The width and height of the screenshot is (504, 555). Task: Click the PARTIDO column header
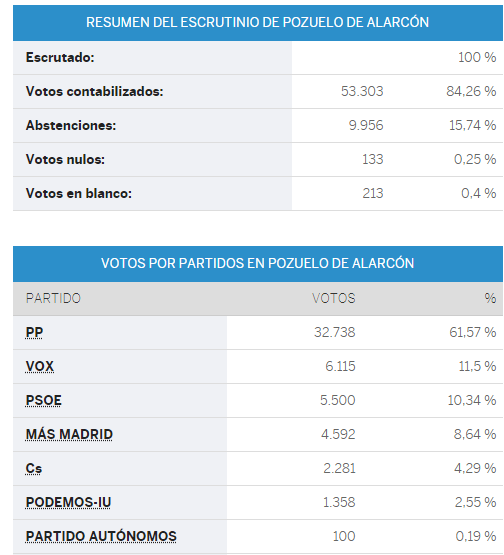[x=53, y=298]
